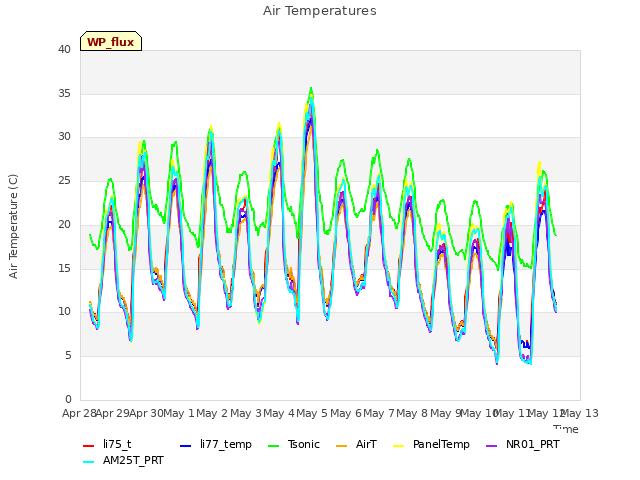This screenshot has width=640, height=480.
Task: Click the May 5 x-axis date label
Action: pyautogui.click(x=312, y=413)
